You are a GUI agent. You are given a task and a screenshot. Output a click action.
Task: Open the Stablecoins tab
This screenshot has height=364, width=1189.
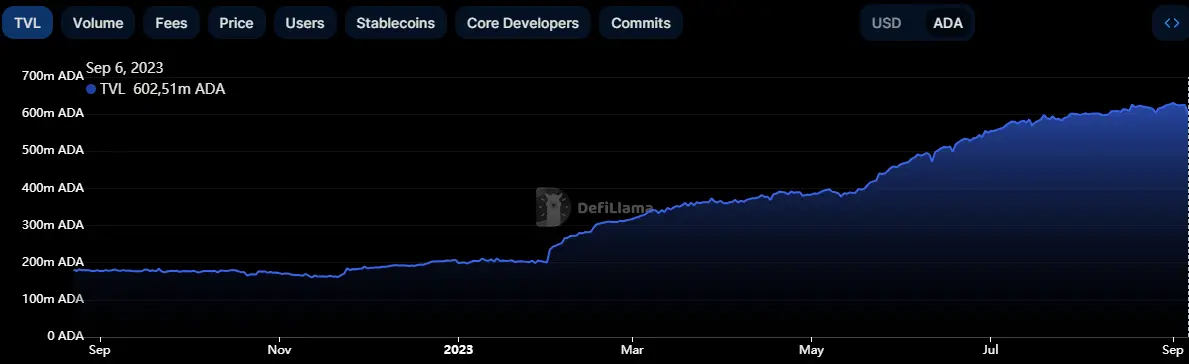[396, 23]
